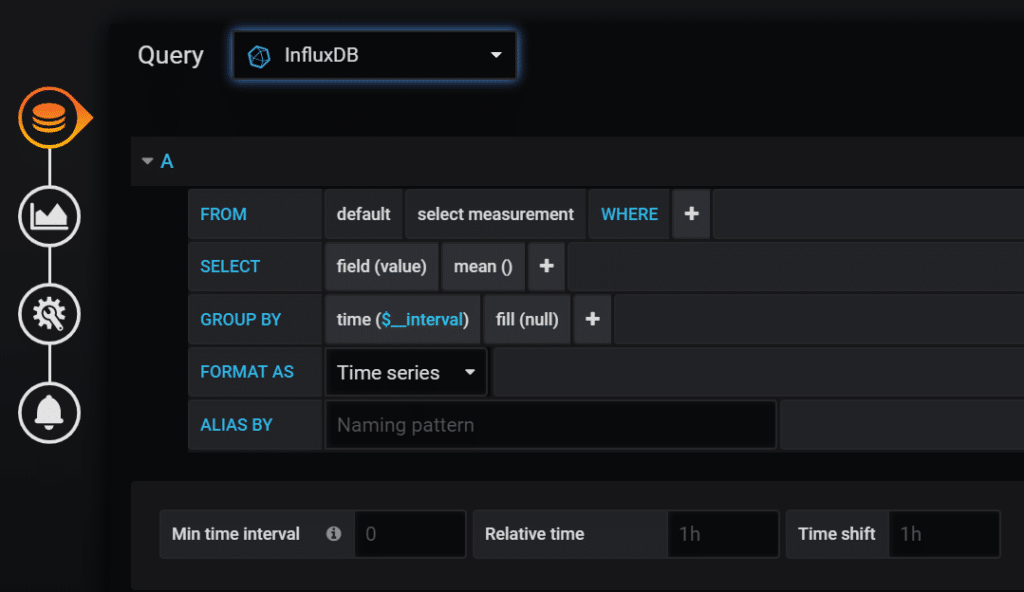This screenshot has width=1024, height=592.
Task: Click the mean () aggregation segment
Action: 483,266
